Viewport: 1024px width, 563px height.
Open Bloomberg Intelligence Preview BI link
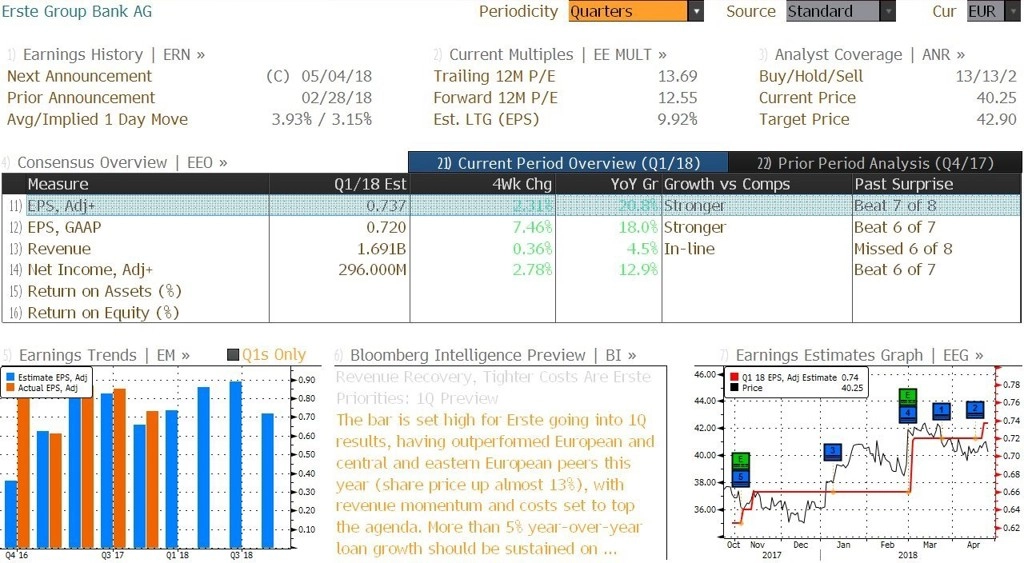(493, 355)
